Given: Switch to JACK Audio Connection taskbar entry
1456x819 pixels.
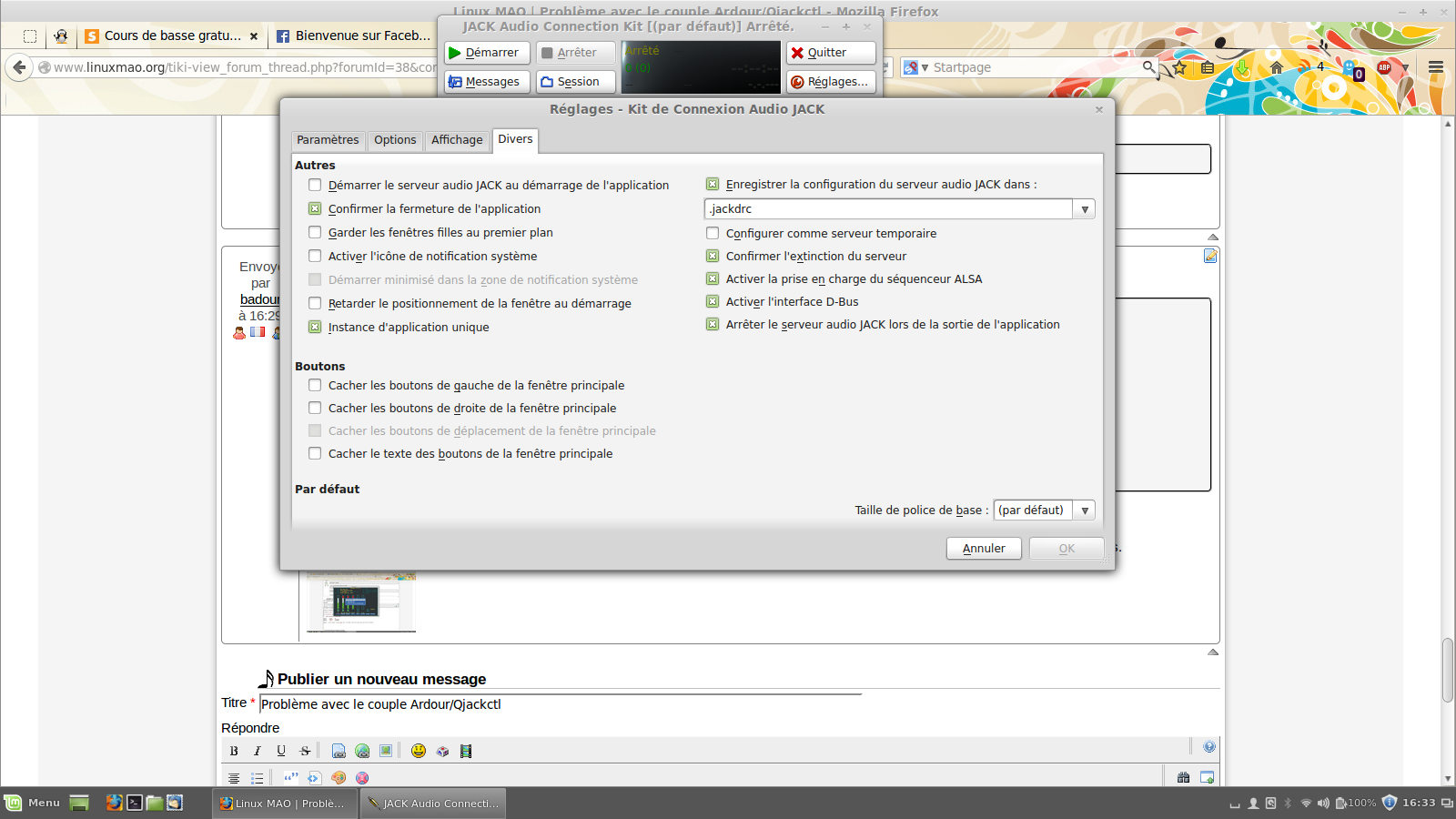Looking at the screenshot, I should tap(433, 804).
